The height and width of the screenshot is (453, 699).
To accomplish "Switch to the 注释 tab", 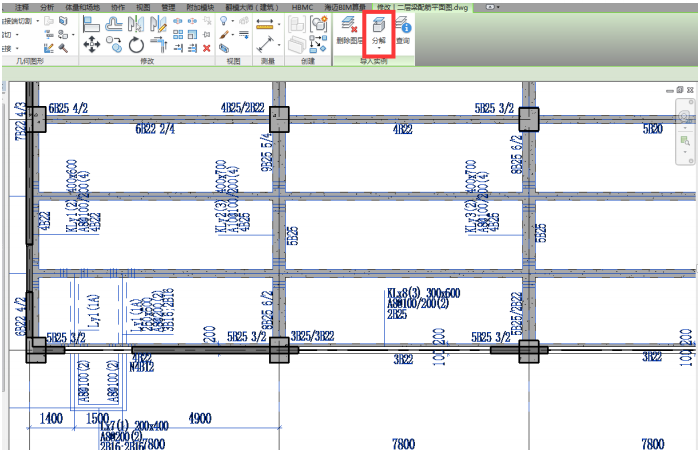I will click(x=22, y=7).
